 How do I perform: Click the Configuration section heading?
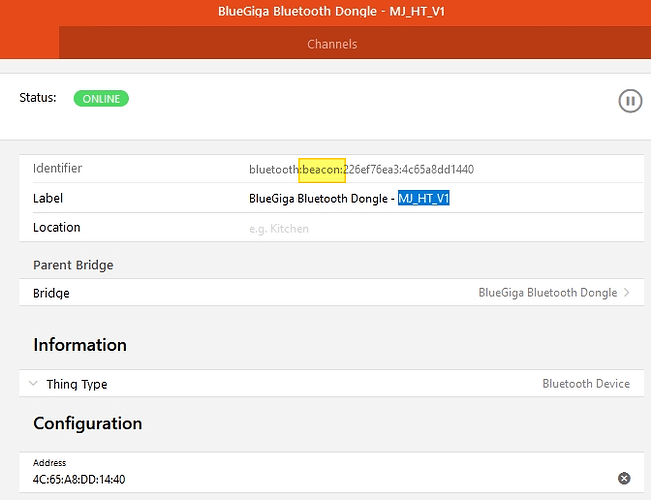(x=88, y=424)
